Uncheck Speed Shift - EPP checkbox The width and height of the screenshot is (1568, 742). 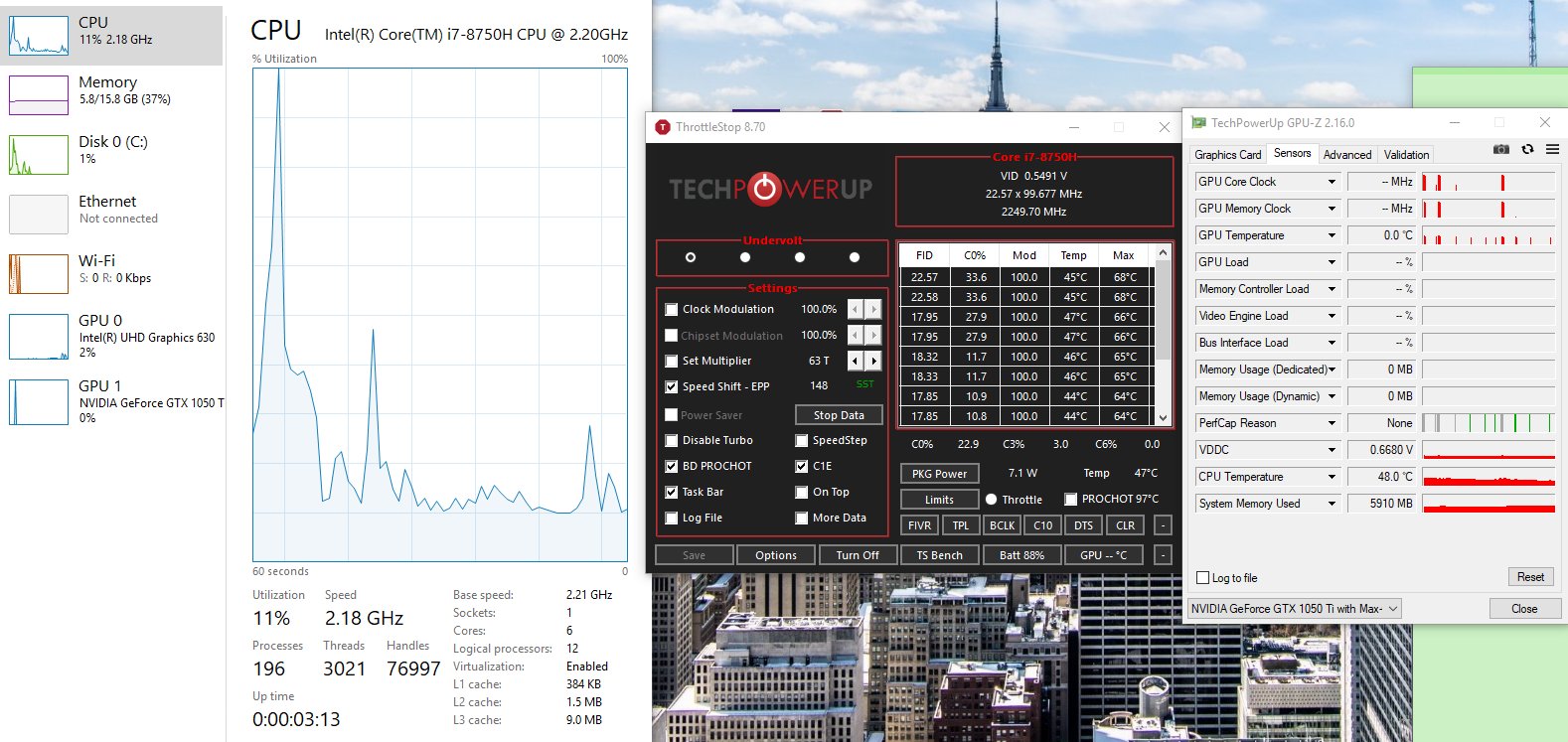tap(672, 387)
